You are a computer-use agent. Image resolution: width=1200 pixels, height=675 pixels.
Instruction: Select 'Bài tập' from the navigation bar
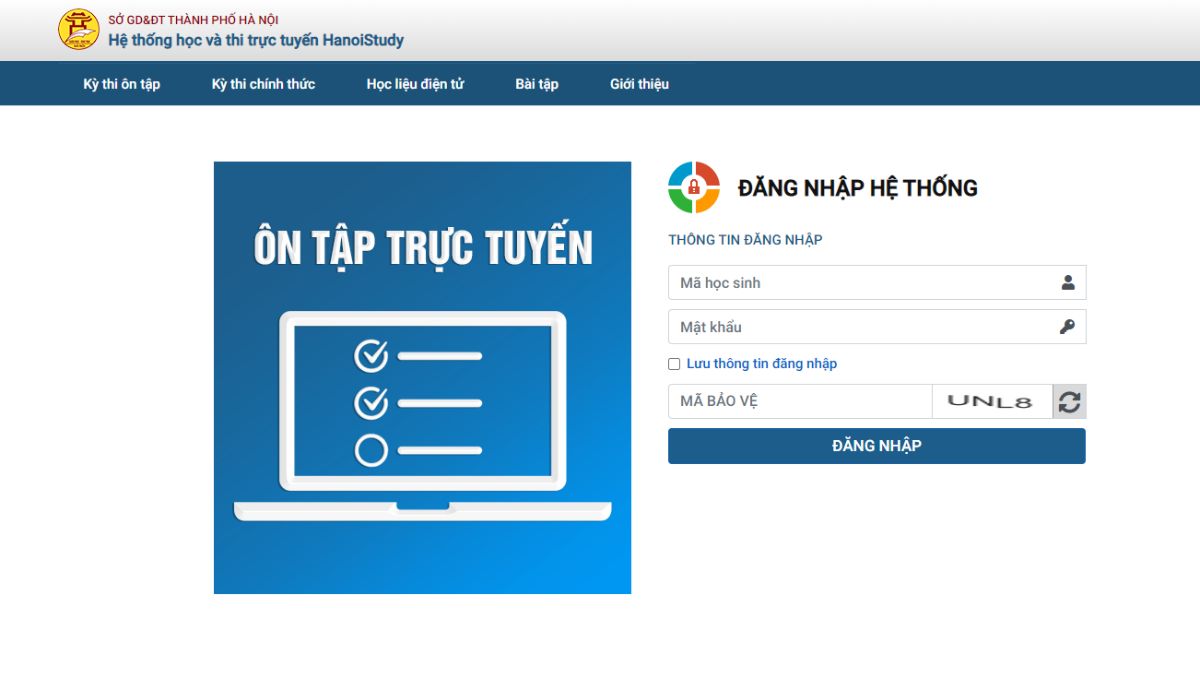coord(536,84)
